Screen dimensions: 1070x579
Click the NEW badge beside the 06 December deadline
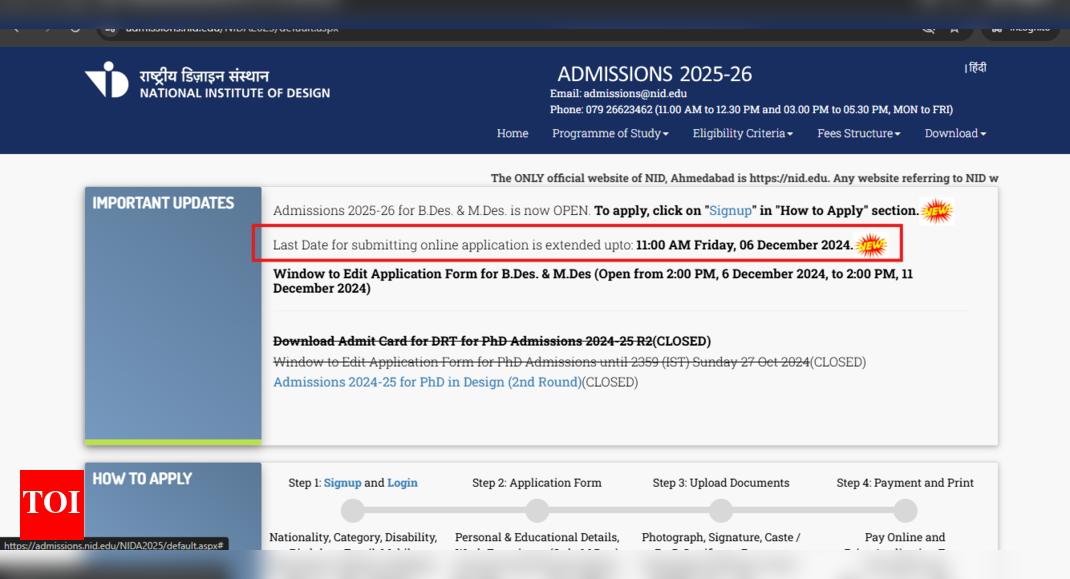click(x=871, y=245)
